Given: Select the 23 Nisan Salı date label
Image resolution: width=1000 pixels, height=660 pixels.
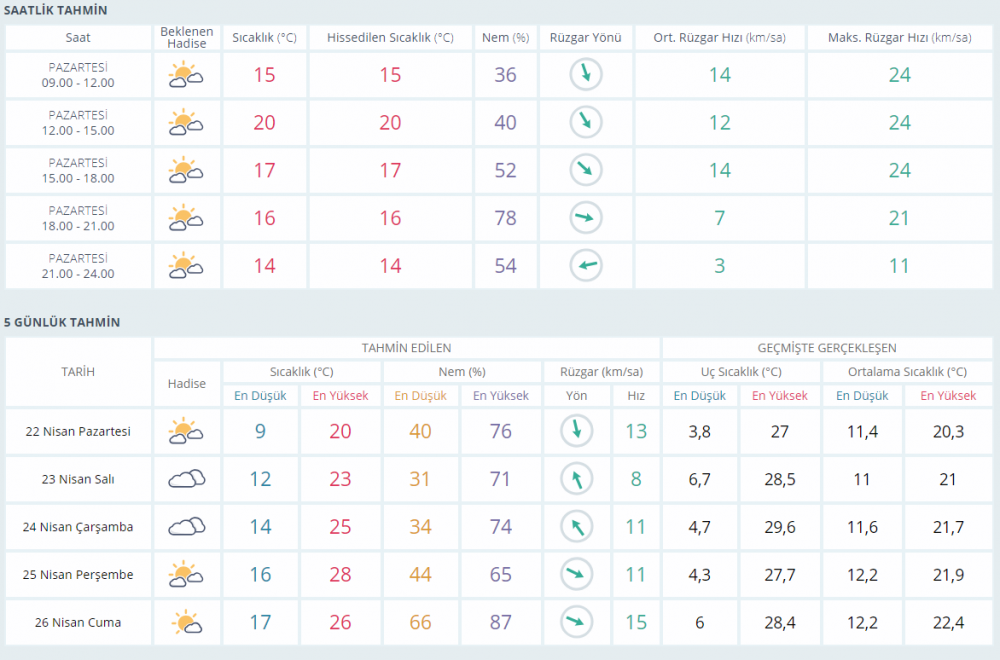Looking at the screenshot, I should pos(78,479).
